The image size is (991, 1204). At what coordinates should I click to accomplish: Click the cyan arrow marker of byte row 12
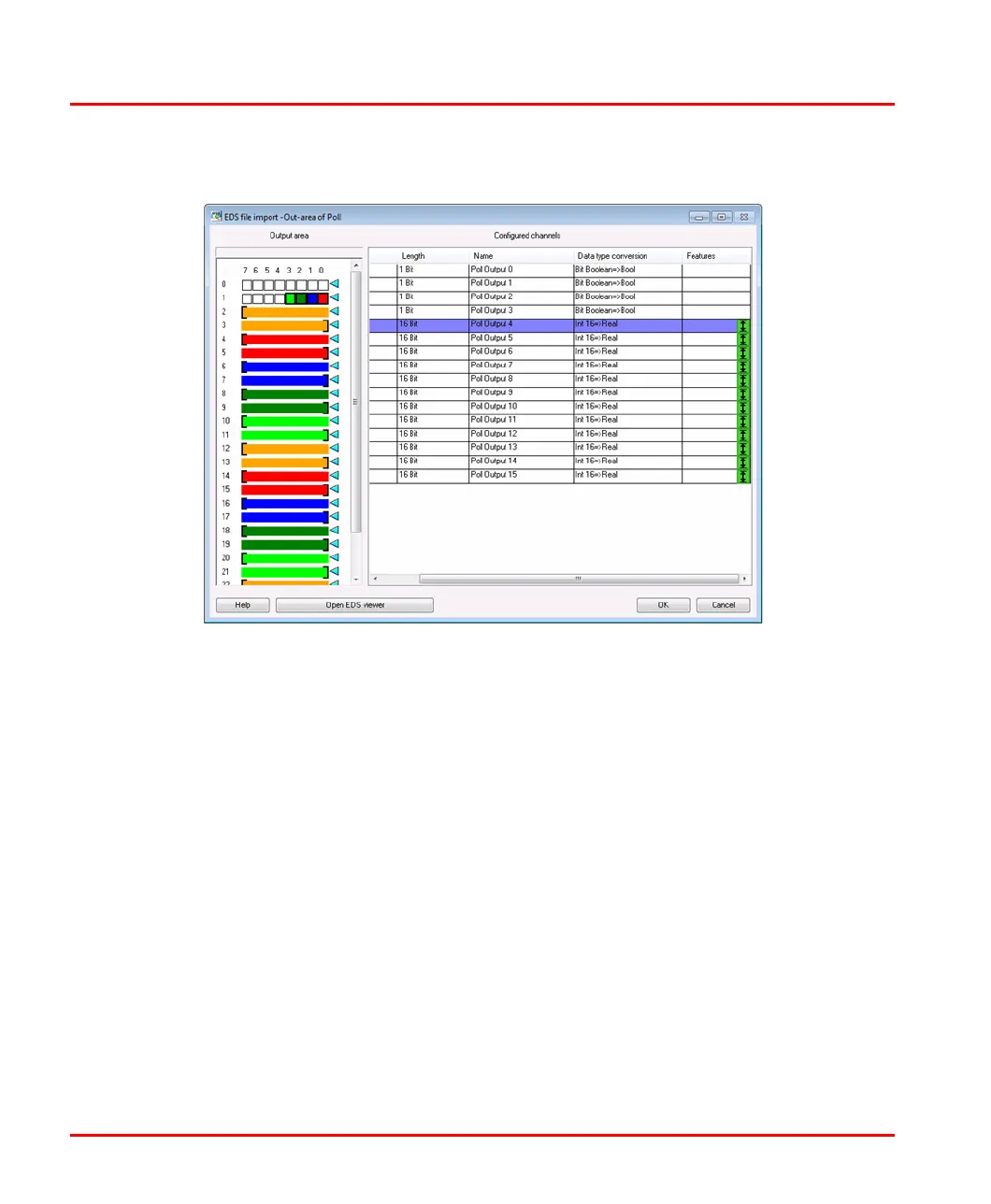(335, 449)
